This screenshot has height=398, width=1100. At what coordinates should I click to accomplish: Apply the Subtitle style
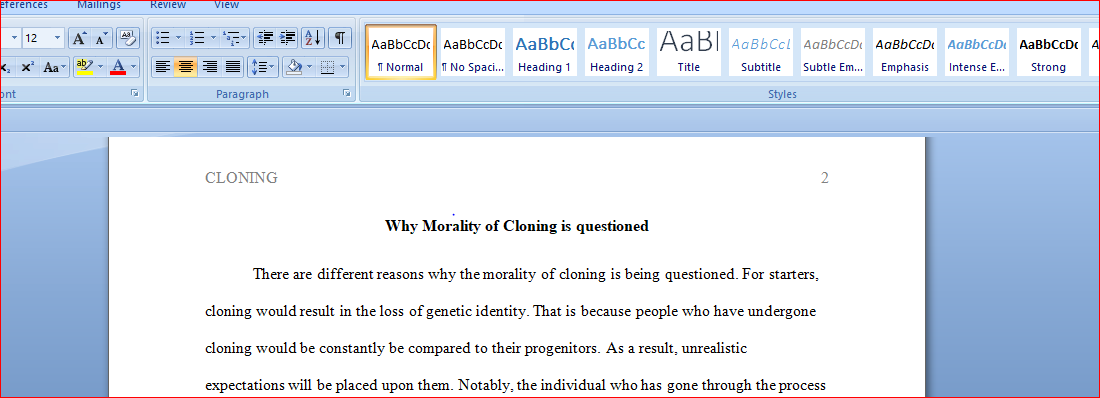pos(760,52)
